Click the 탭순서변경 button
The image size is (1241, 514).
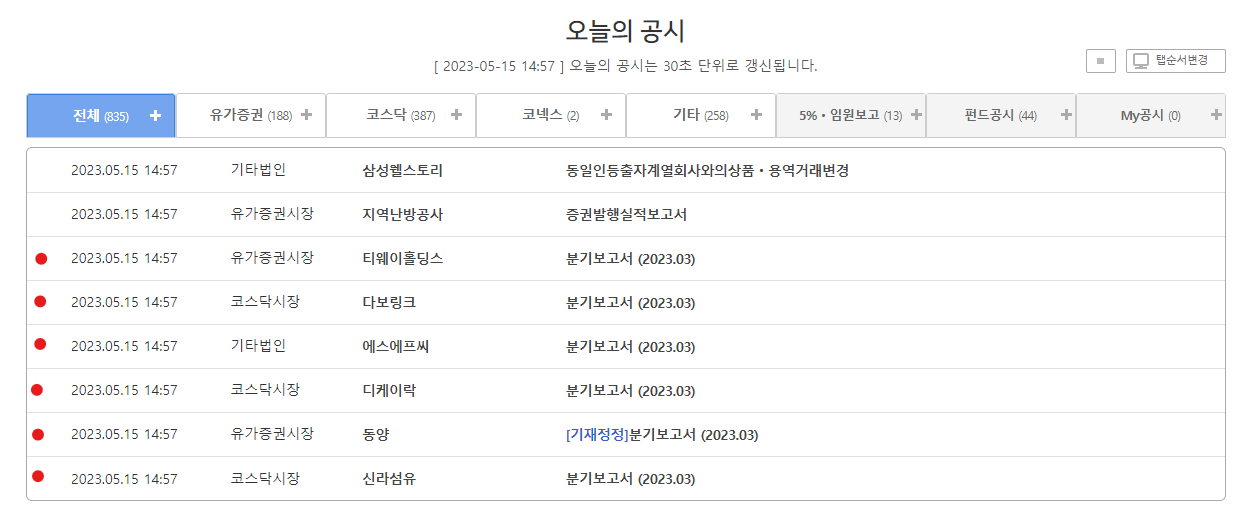pyautogui.click(x=1175, y=61)
